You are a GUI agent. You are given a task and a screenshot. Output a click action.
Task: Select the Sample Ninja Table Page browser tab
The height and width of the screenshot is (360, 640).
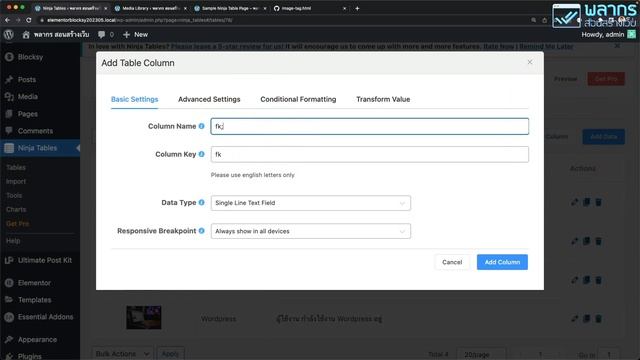[x=229, y=8]
